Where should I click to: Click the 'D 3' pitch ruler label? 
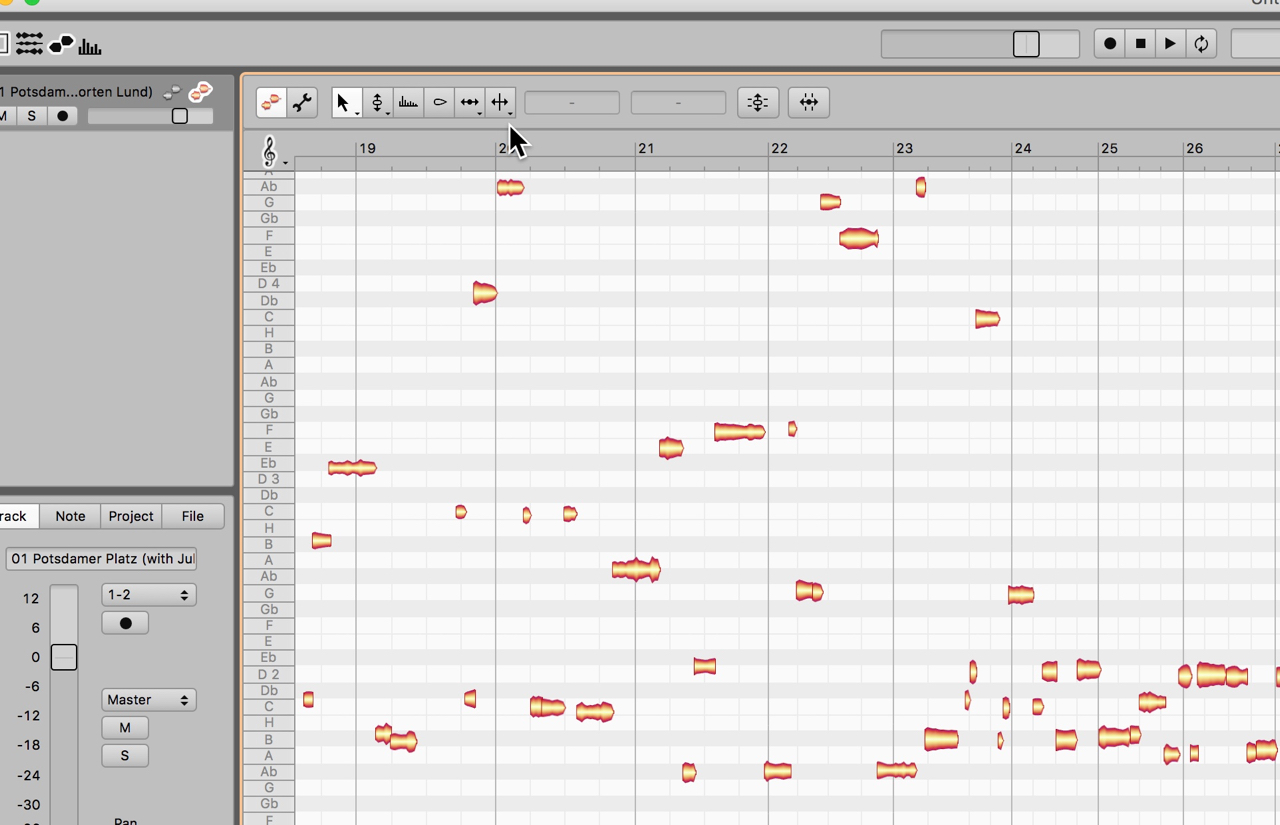pos(269,479)
